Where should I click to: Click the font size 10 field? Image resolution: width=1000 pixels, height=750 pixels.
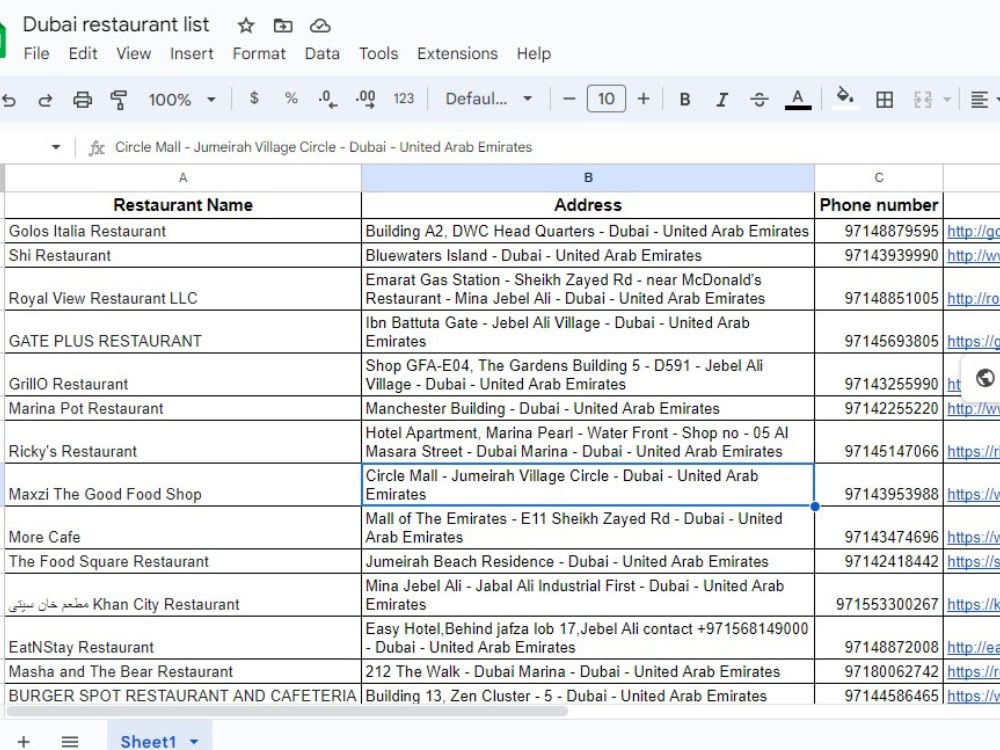606,99
